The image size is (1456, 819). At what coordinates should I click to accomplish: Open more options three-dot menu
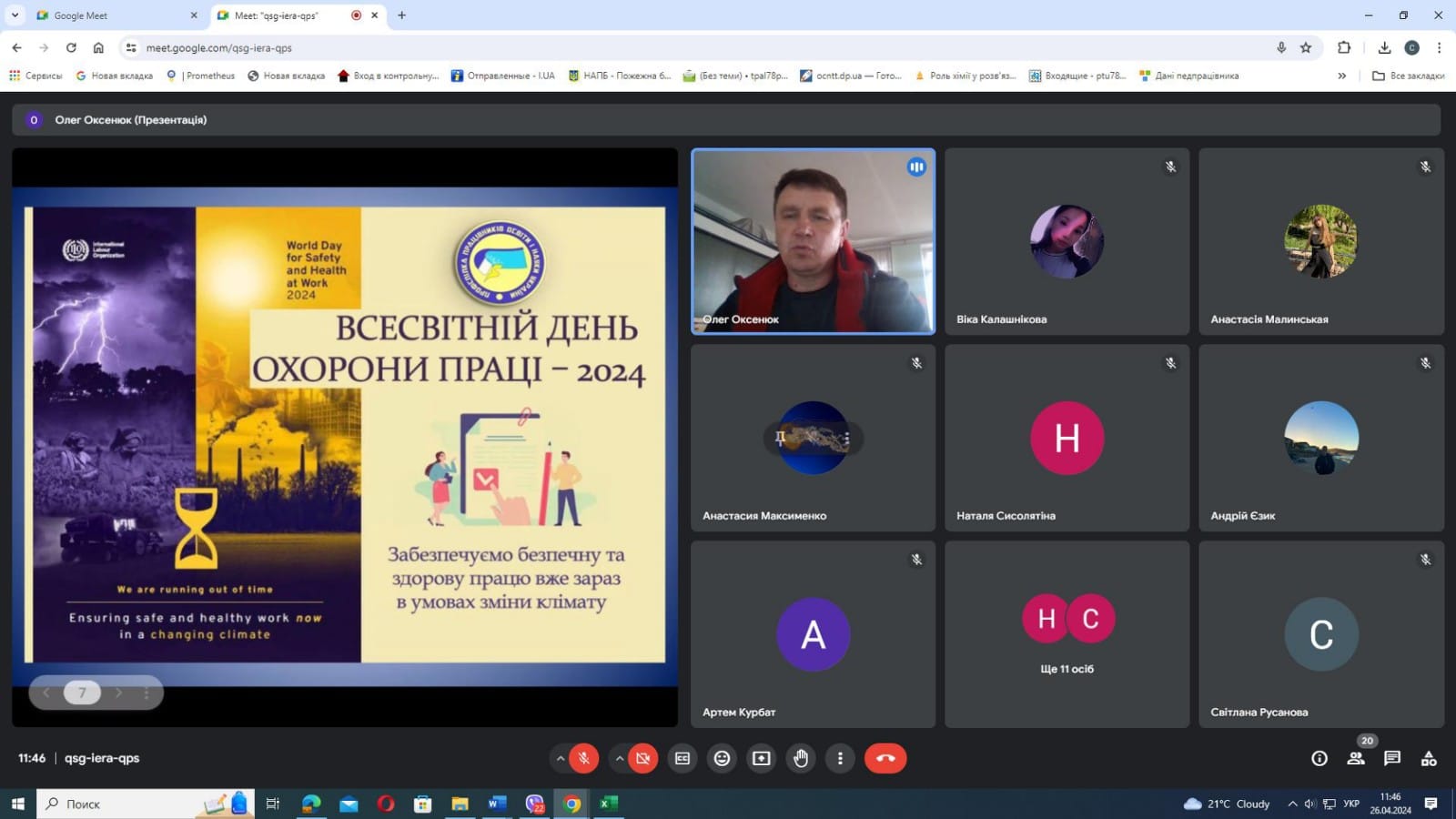840,758
